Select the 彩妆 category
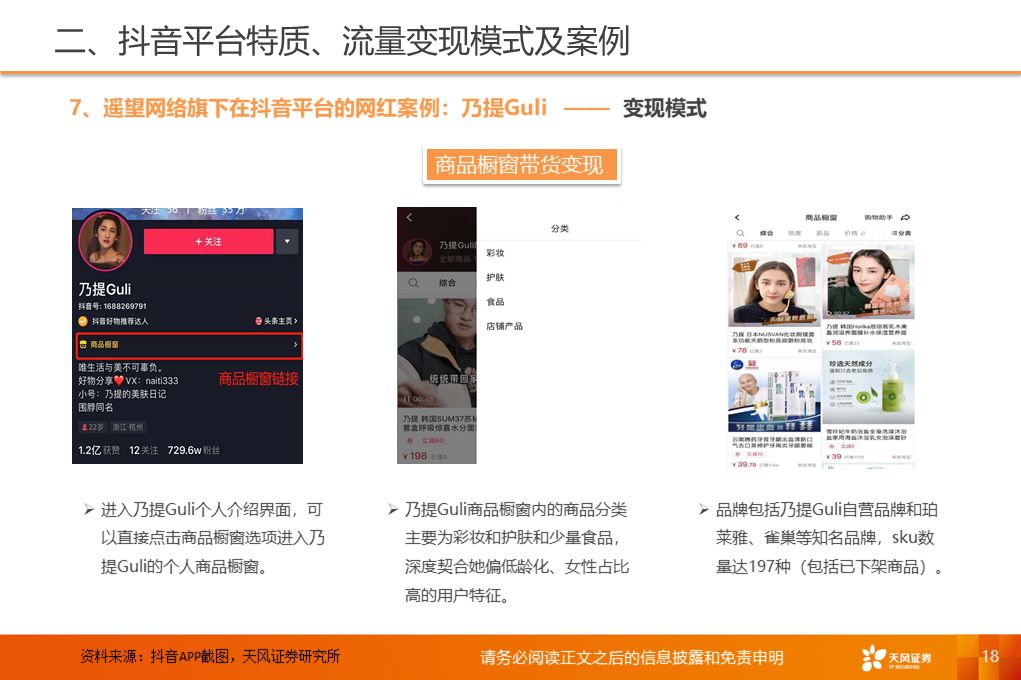The height and width of the screenshot is (680, 1021). (495, 253)
